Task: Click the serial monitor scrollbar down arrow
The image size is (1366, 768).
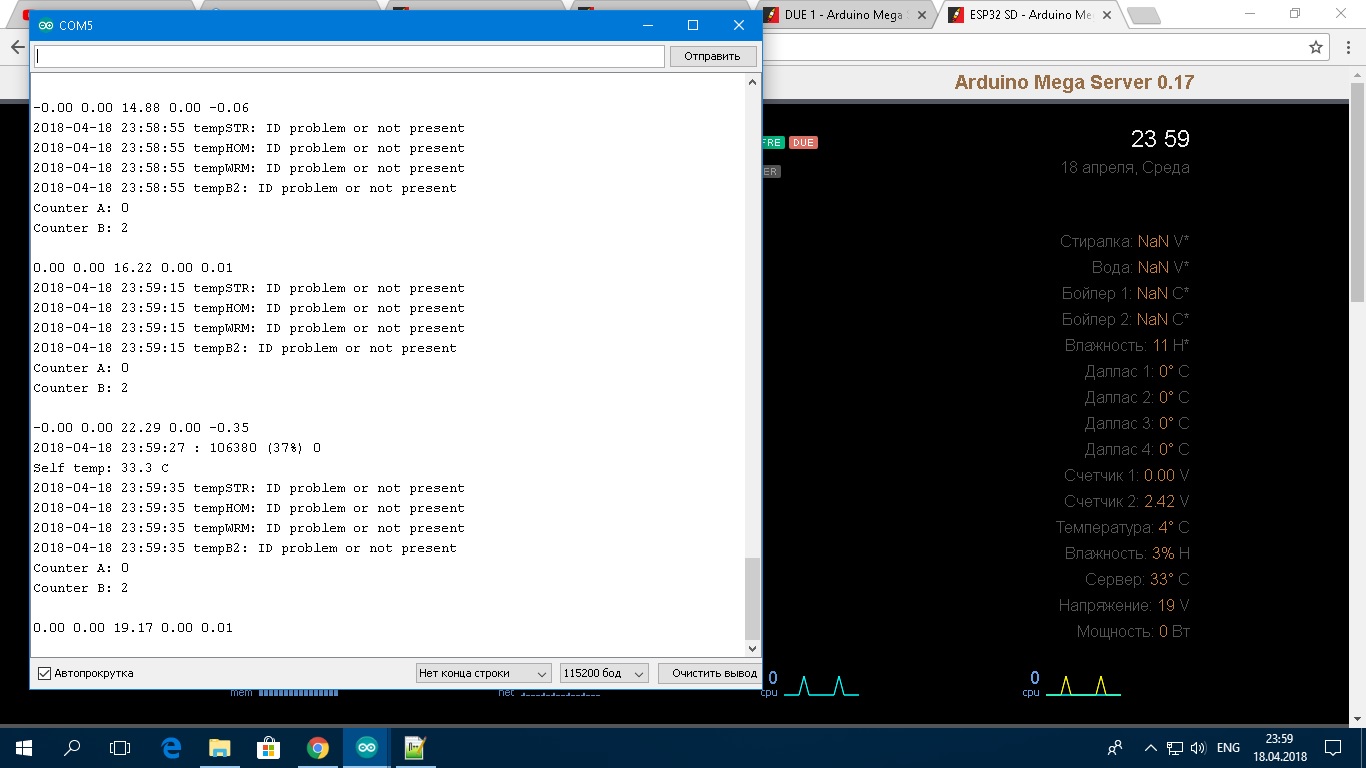Action: (x=753, y=650)
